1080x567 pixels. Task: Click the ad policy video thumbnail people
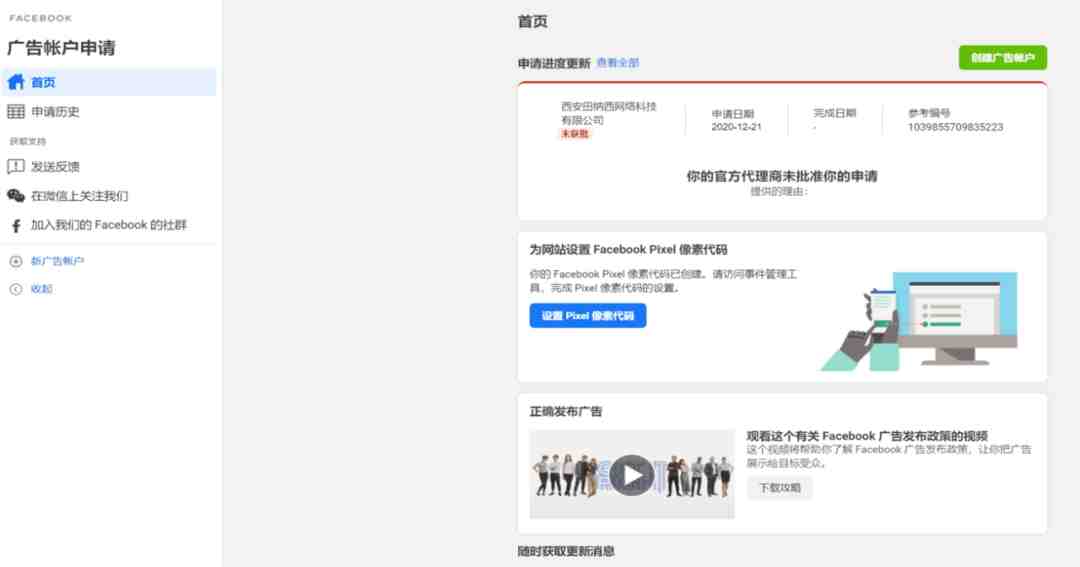tap(632, 475)
